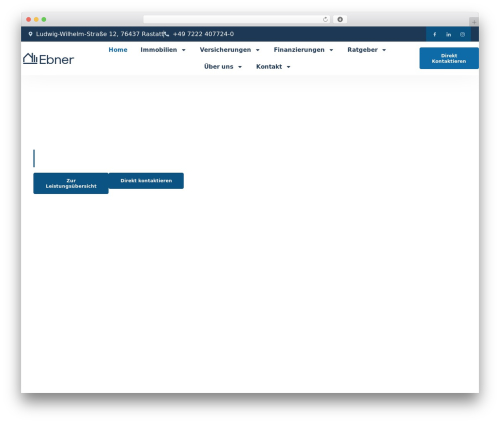Click the phone handset icon
This screenshot has width=500, height=423.
166,34
